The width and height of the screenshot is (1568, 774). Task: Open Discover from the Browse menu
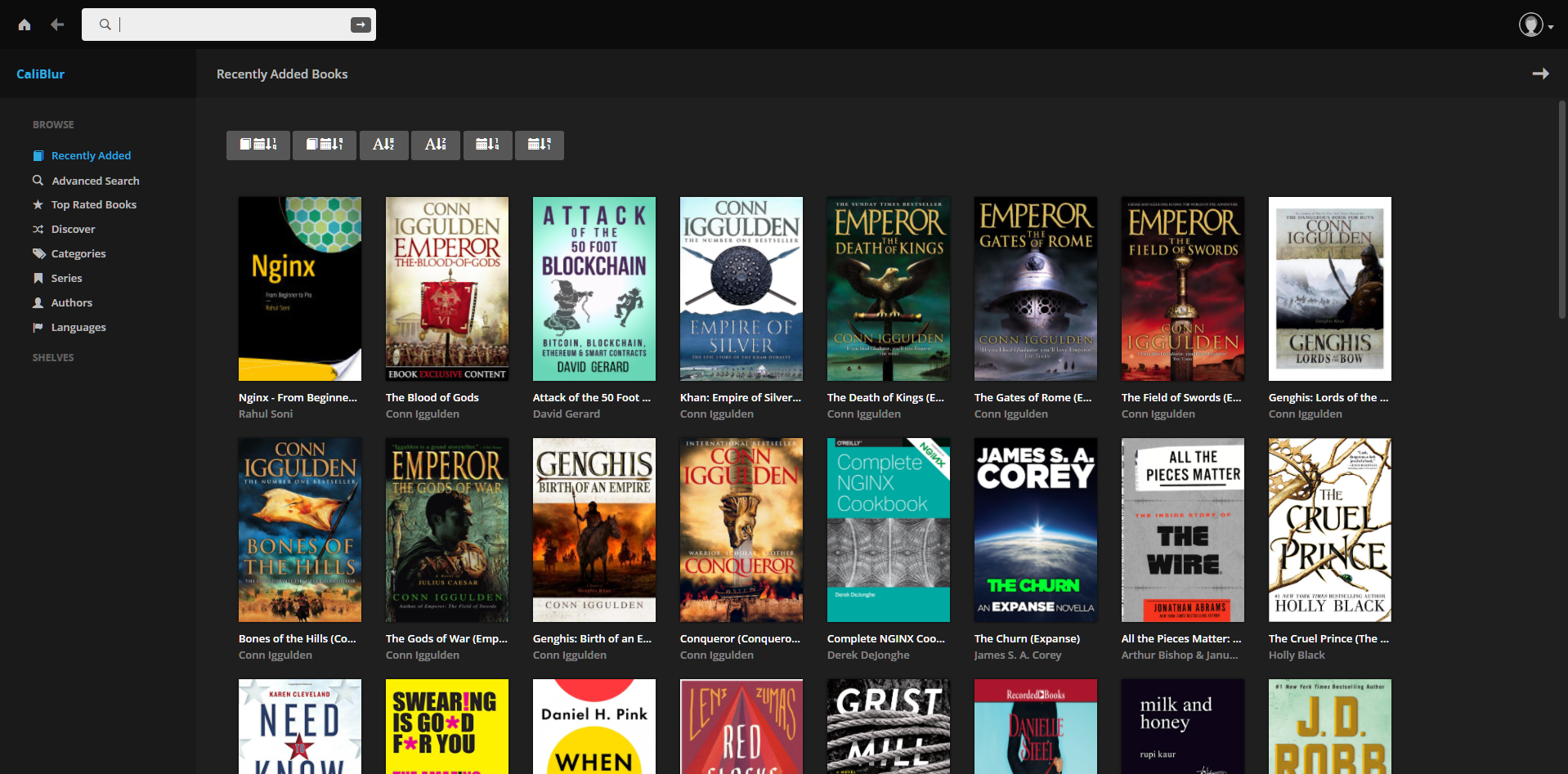pyautogui.click(x=73, y=230)
